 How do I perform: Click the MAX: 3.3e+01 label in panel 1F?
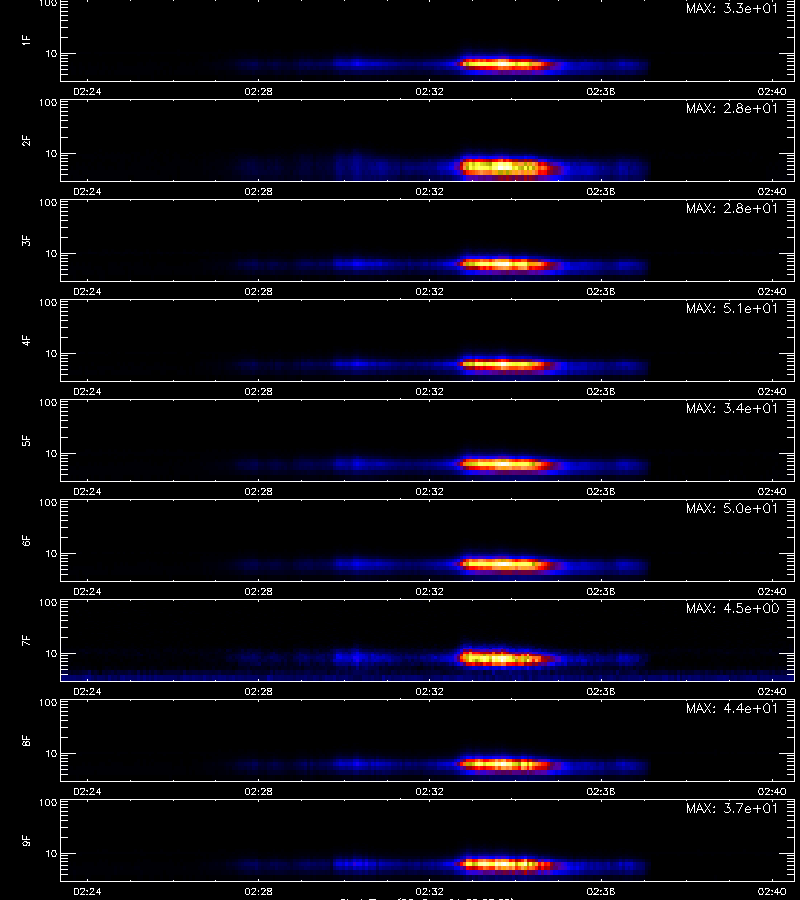pyautogui.click(x=732, y=9)
